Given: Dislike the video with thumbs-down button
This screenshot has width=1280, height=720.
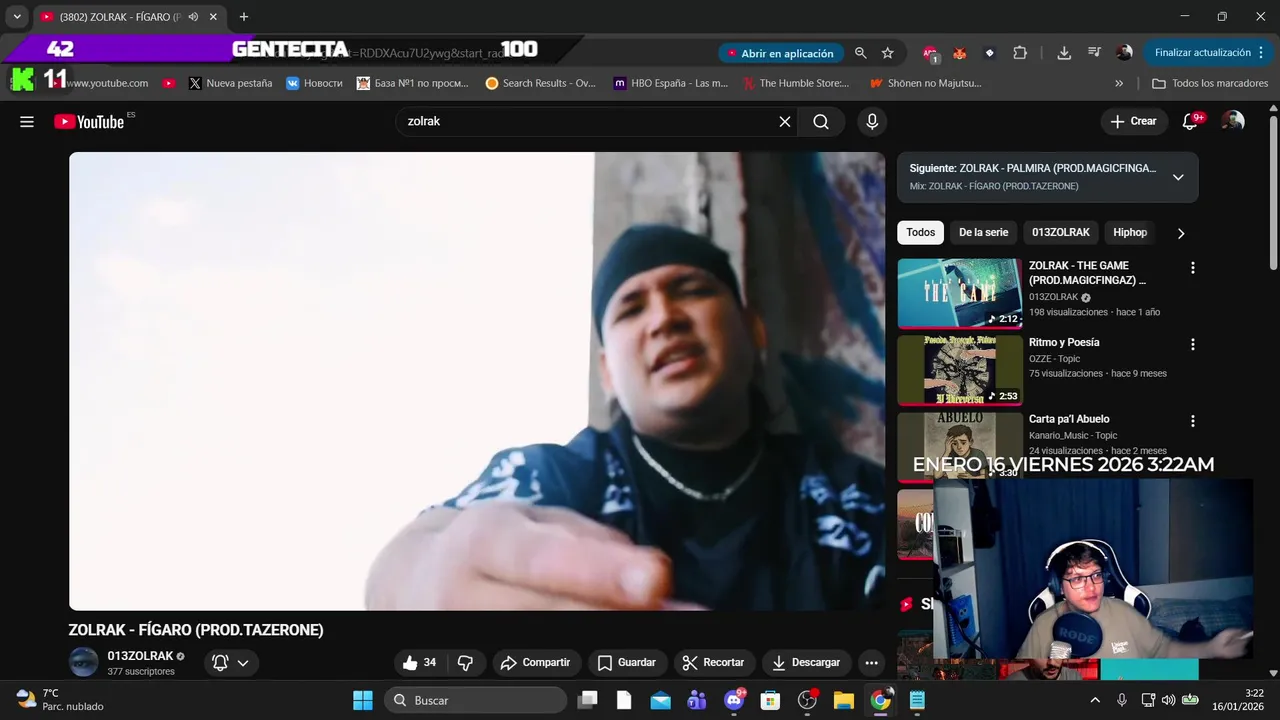Looking at the screenshot, I should 466,663.
